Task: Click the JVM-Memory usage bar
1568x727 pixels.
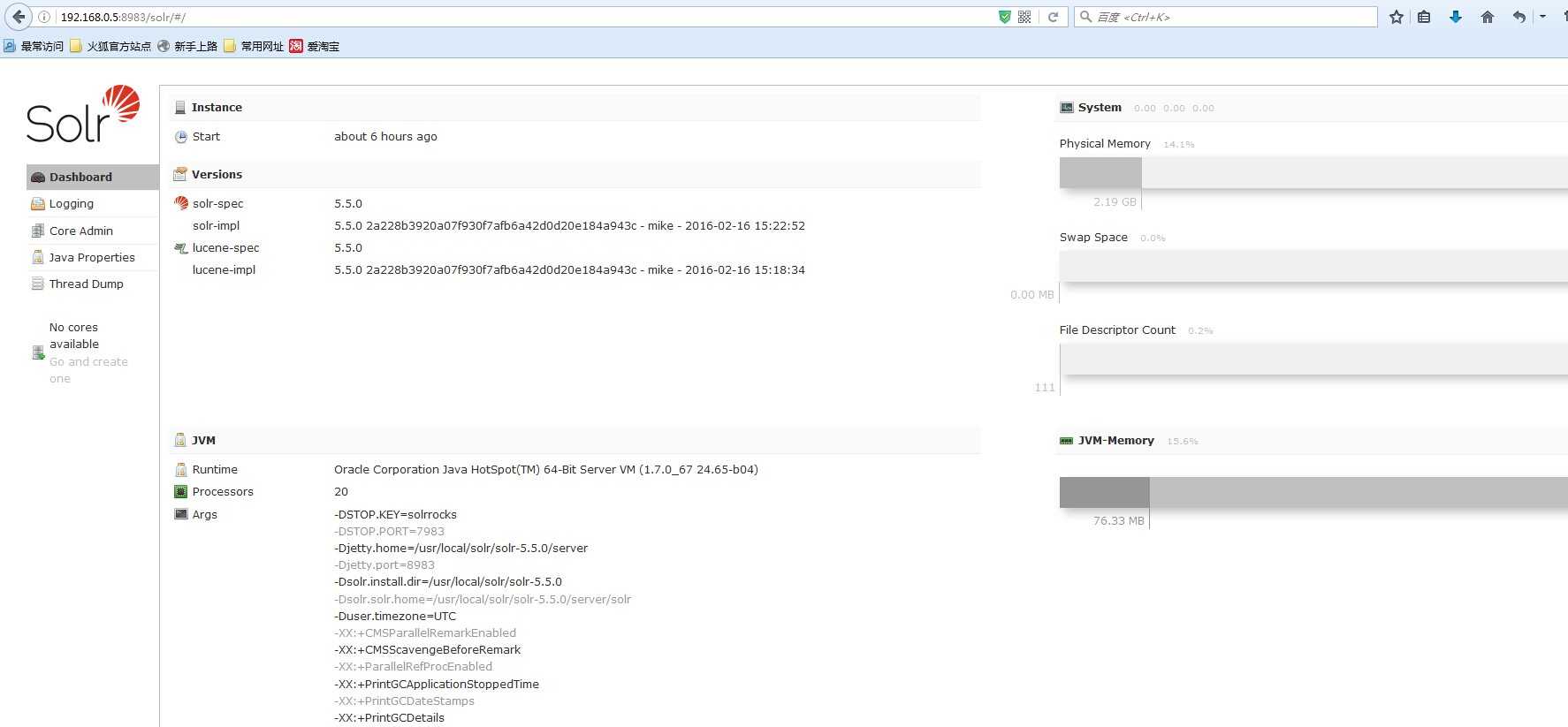Action: 1313,492
